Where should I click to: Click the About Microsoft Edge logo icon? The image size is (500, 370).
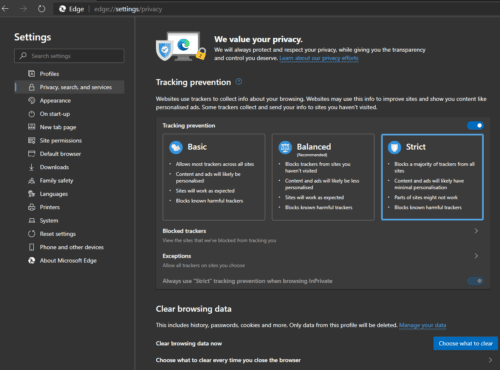point(31,260)
